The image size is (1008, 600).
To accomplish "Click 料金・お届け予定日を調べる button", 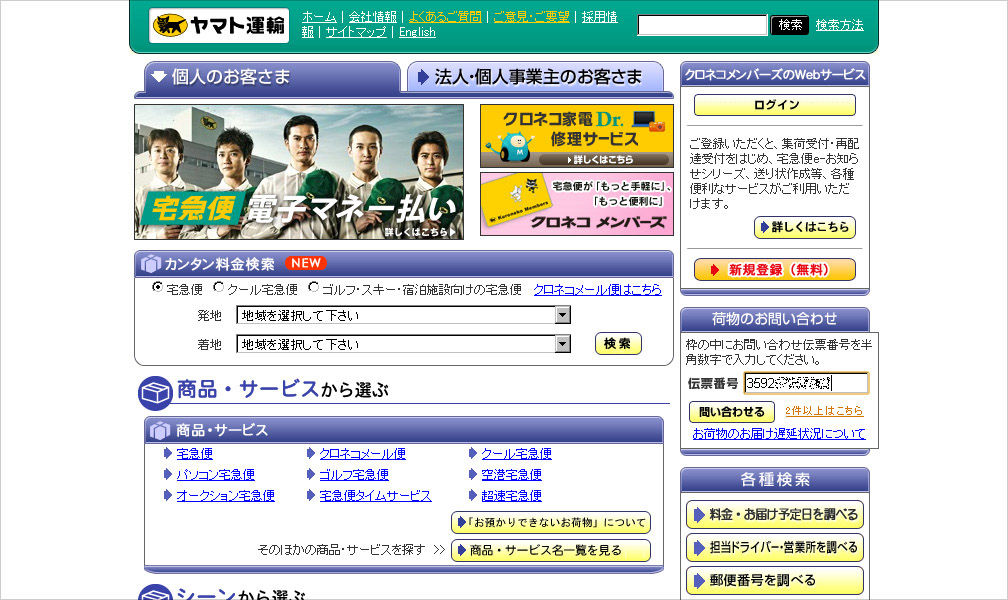I will pyautogui.click(x=775, y=514).
